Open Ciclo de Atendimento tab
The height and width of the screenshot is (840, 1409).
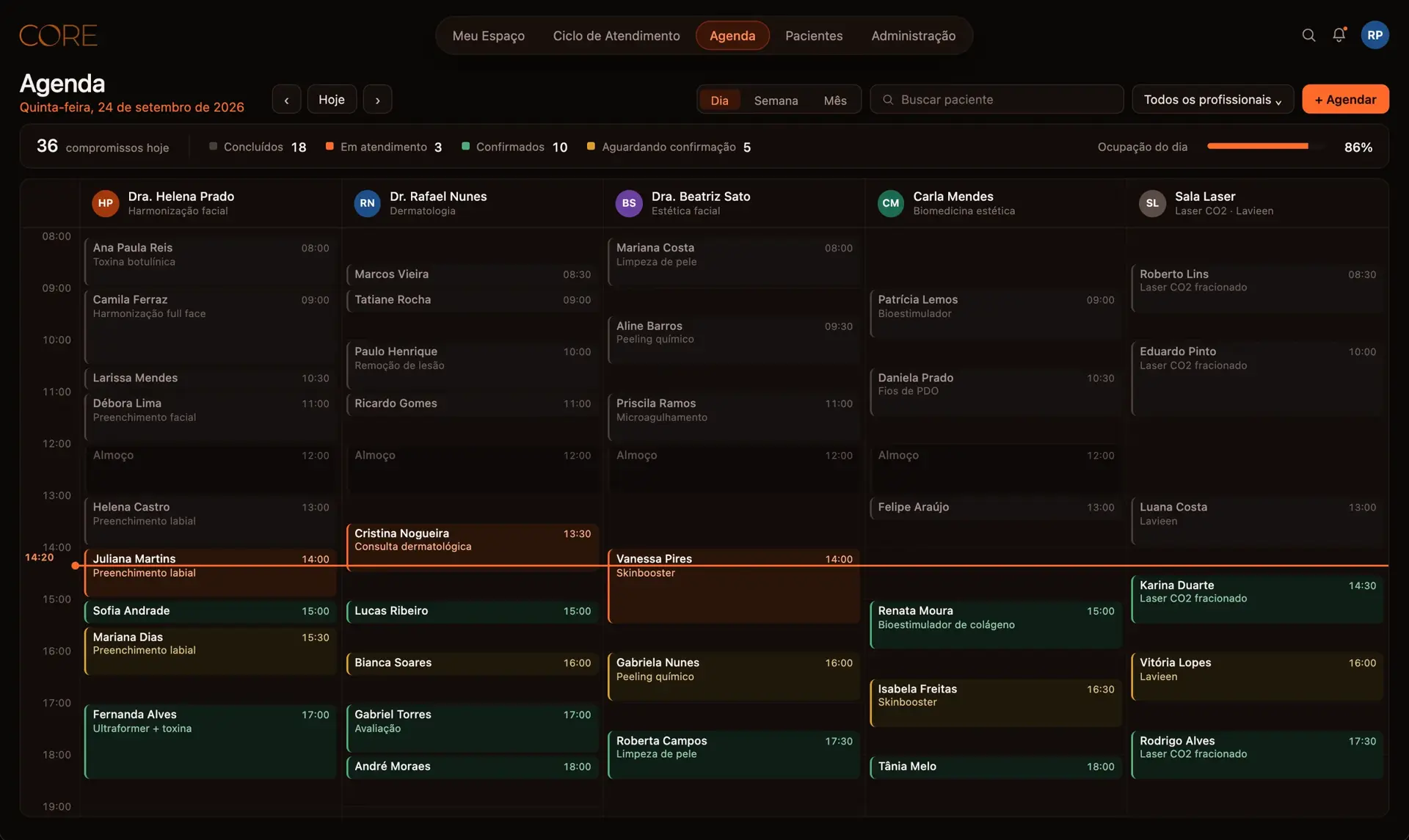pyautogui.click(x=616, y=35)
